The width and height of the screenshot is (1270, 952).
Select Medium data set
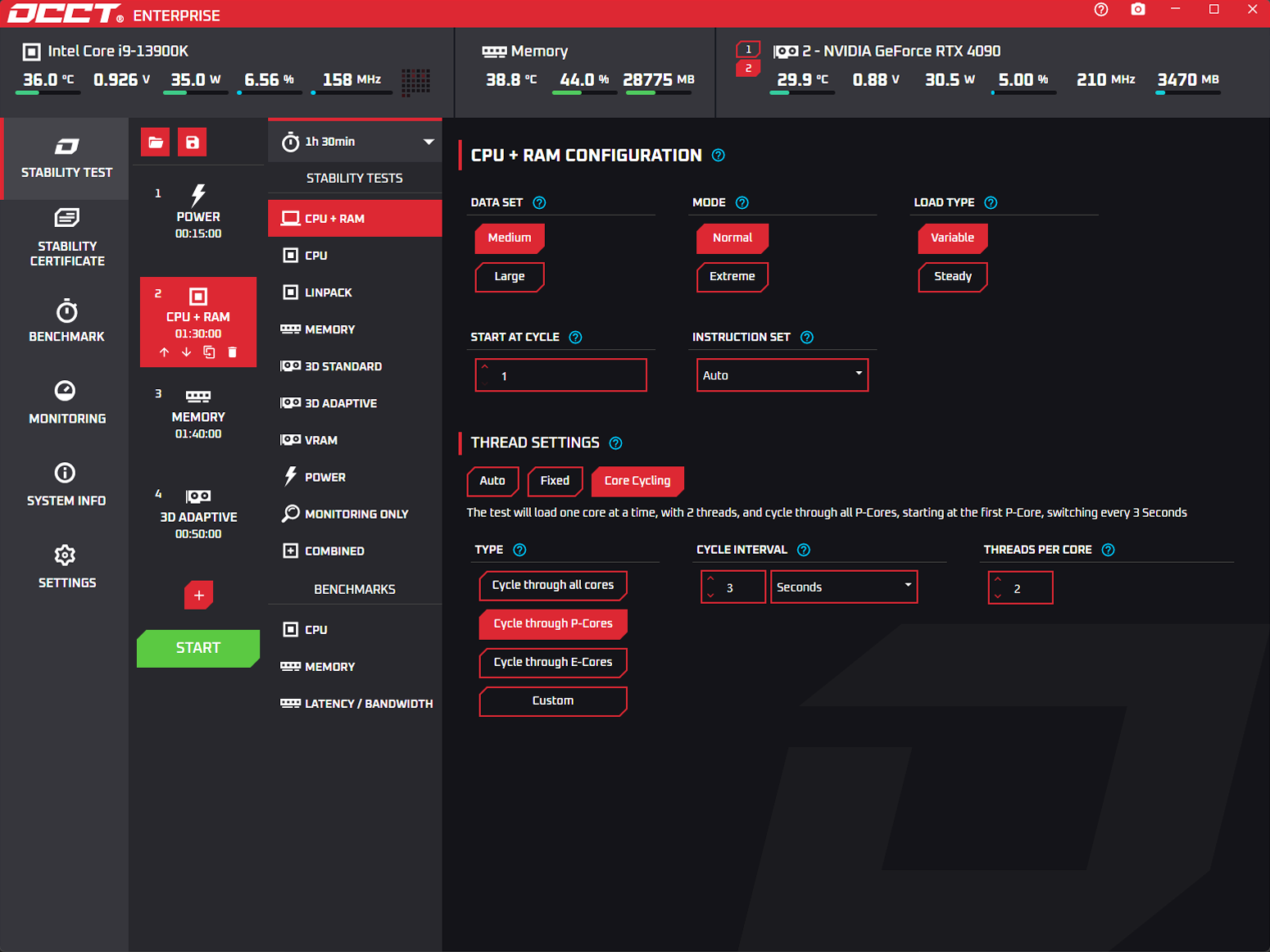pyautogui.click(x=510, y=238)
